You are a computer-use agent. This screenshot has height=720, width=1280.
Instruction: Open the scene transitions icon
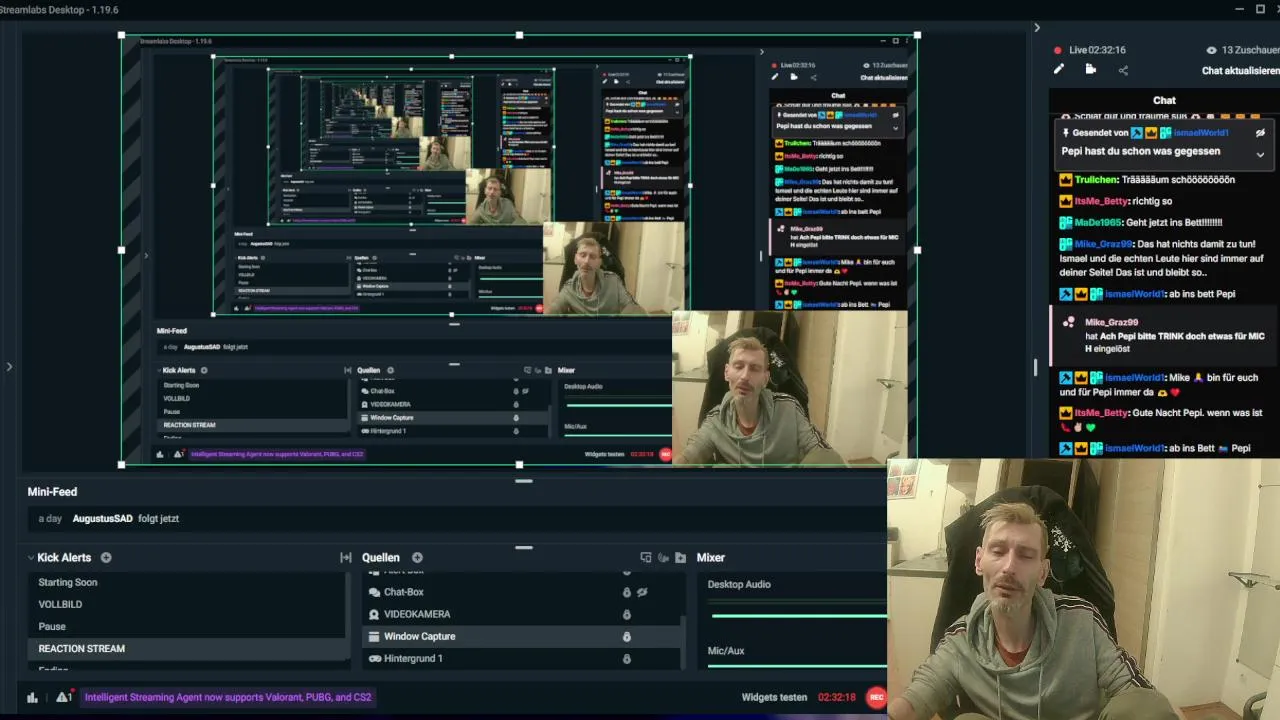pos(345,558)
